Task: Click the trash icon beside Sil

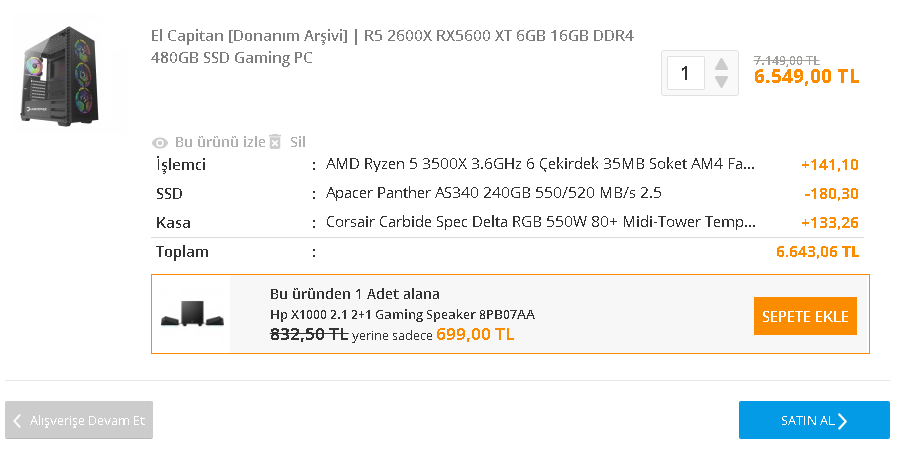Action: tap(276, 142)
